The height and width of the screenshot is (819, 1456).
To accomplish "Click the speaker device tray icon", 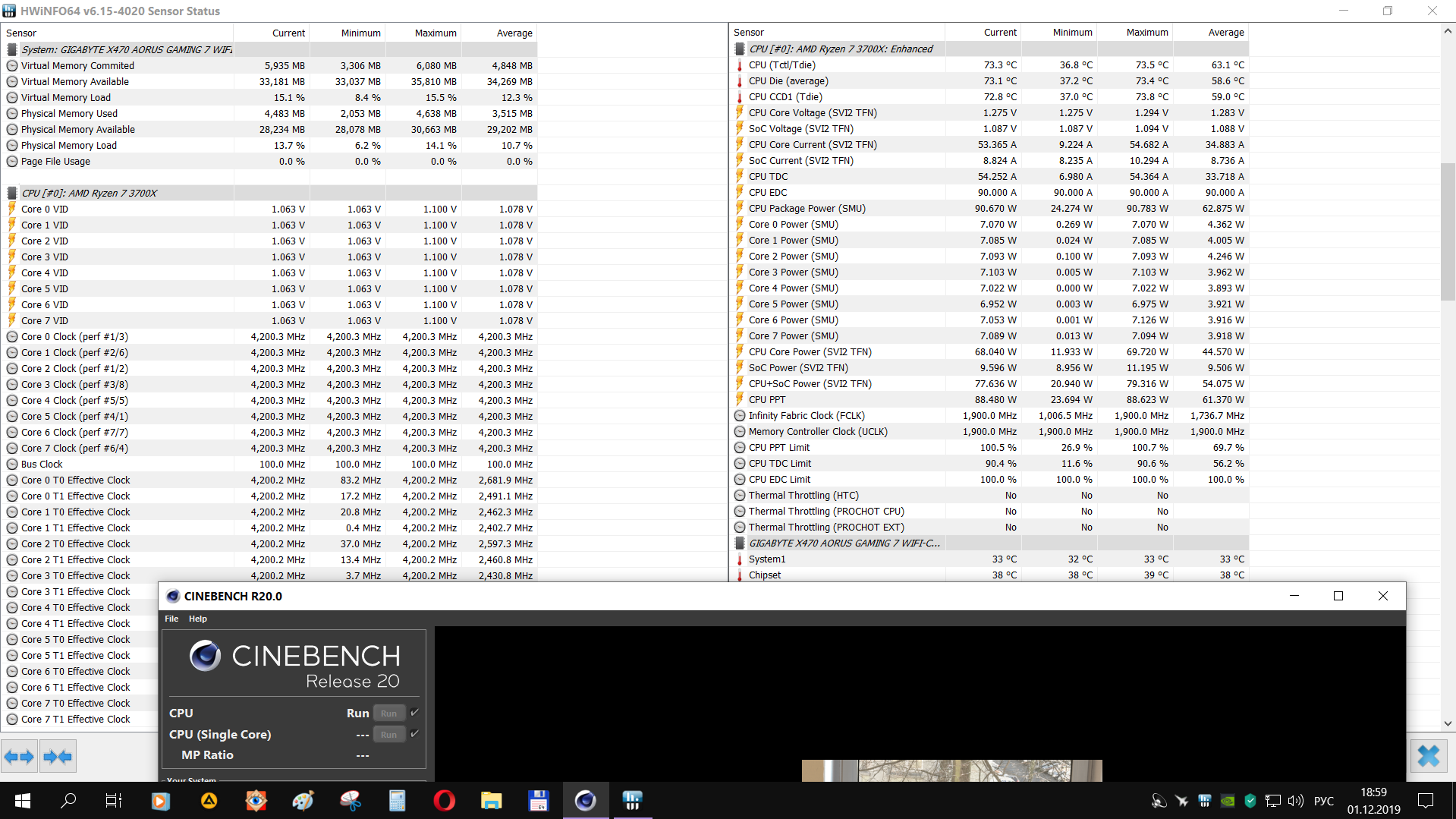I will pos(1159,801).
